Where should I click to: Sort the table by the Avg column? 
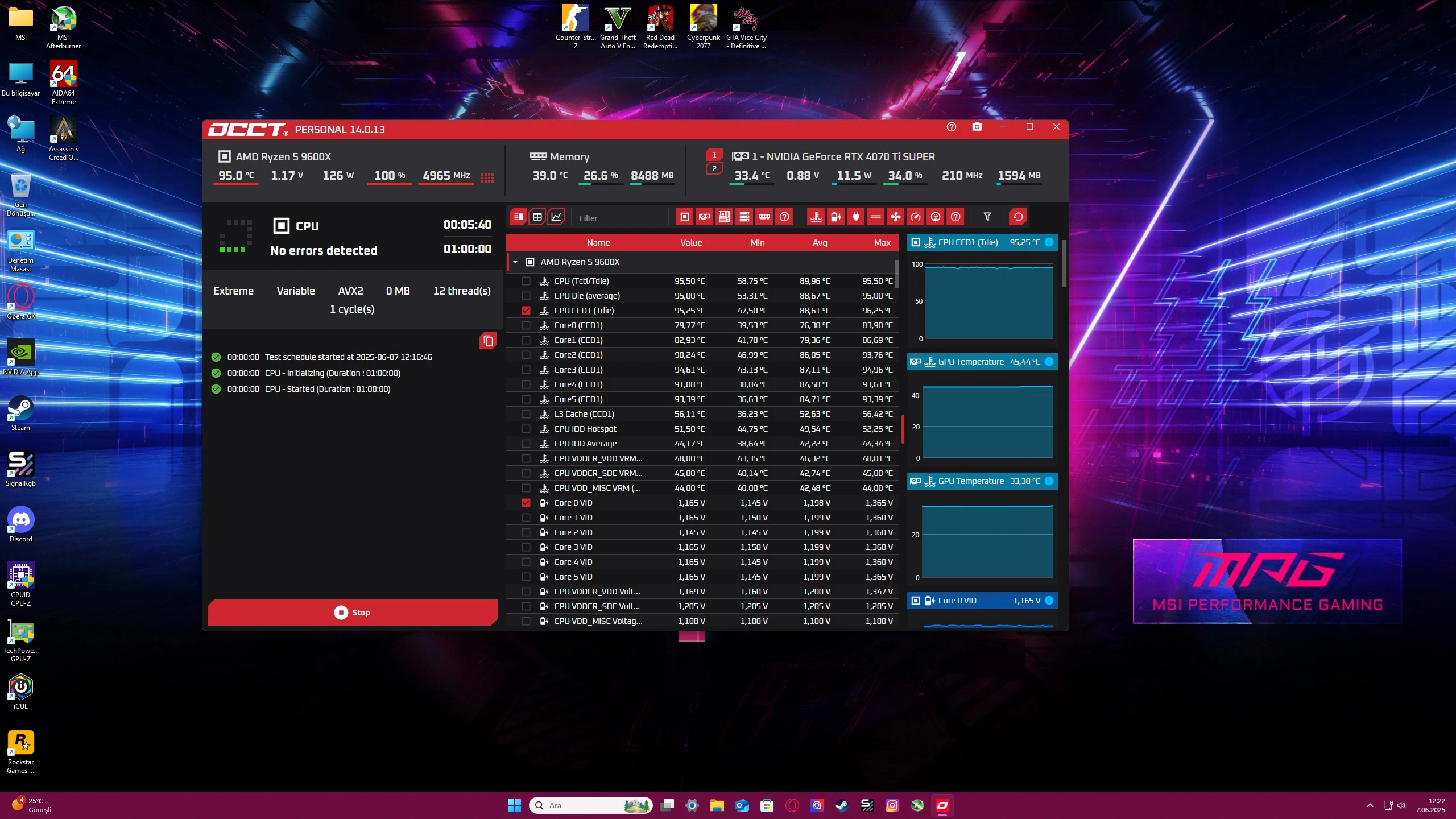tap(820, 243)
